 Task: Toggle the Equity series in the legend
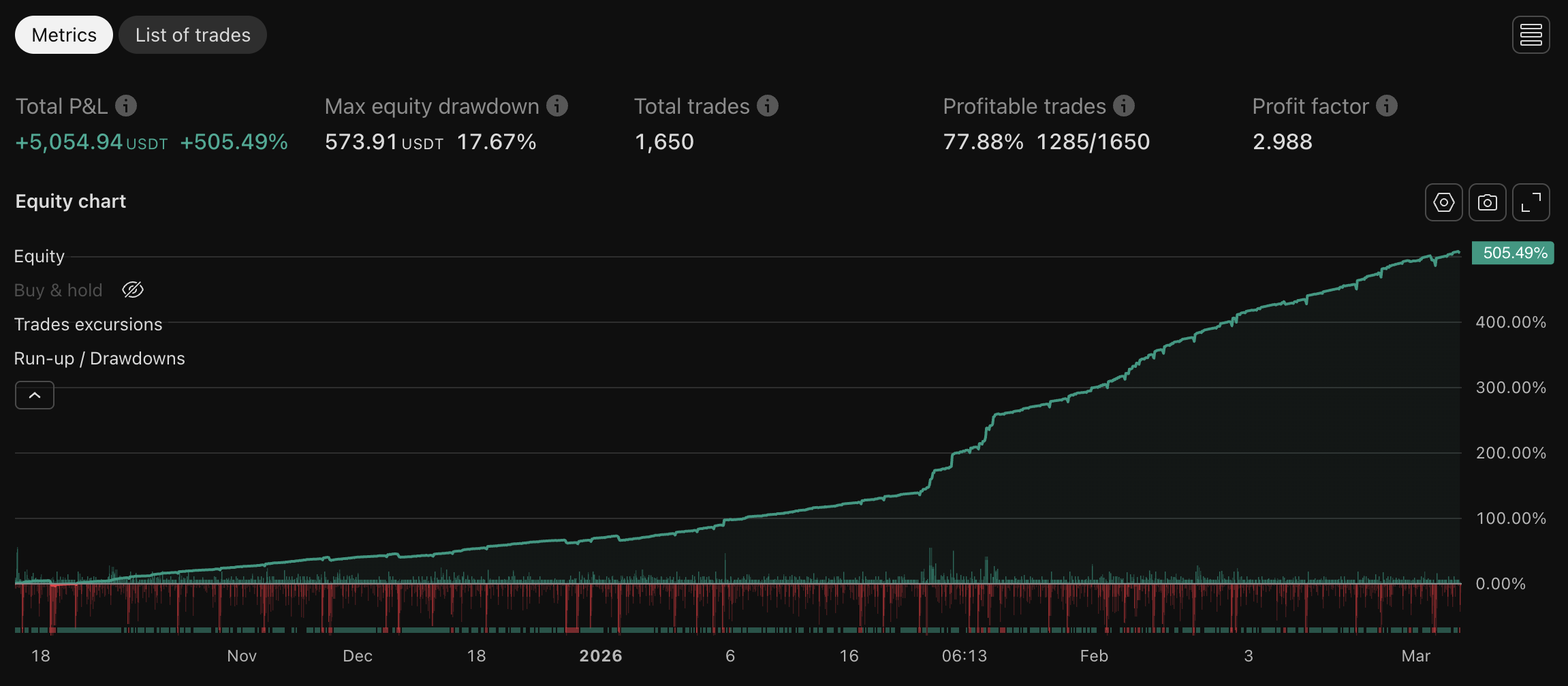pos(40,256)
